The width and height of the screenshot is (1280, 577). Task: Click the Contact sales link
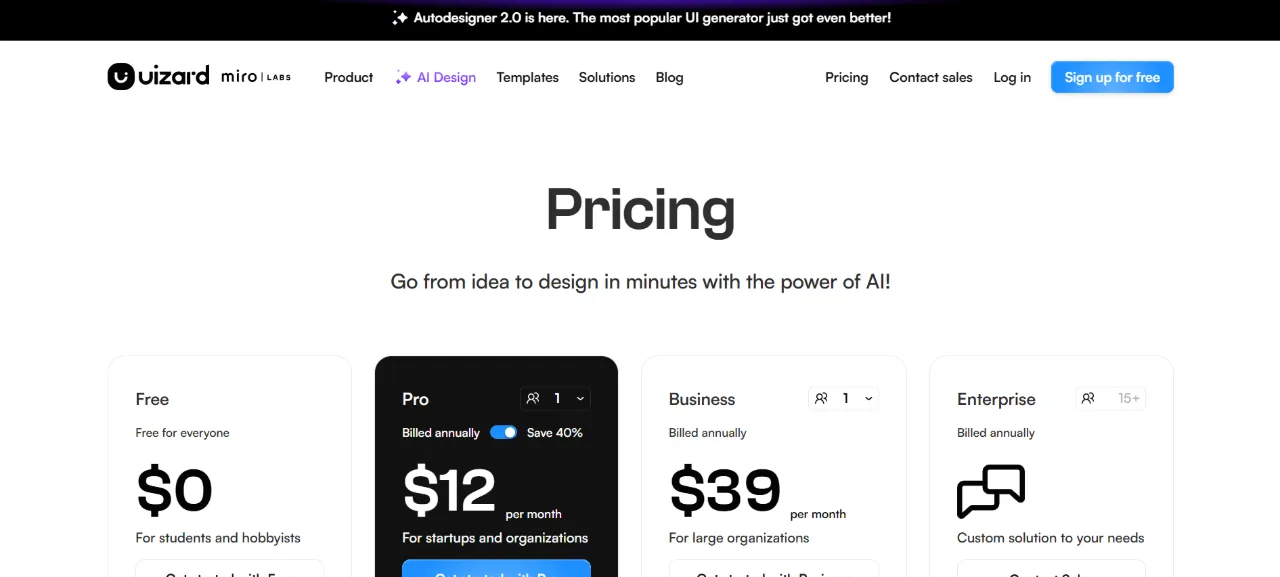coord(931,77)
